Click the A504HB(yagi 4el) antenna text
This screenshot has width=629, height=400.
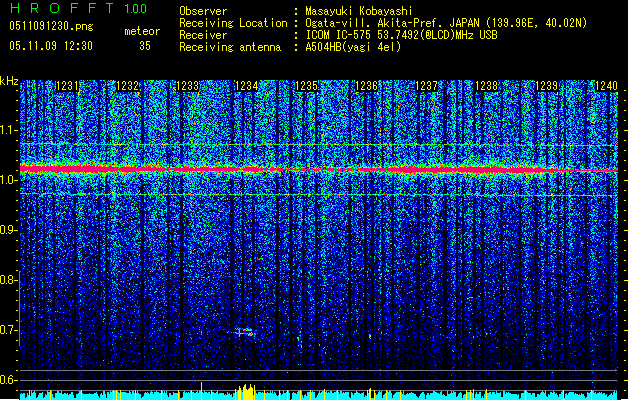click(x=353, y=47)
